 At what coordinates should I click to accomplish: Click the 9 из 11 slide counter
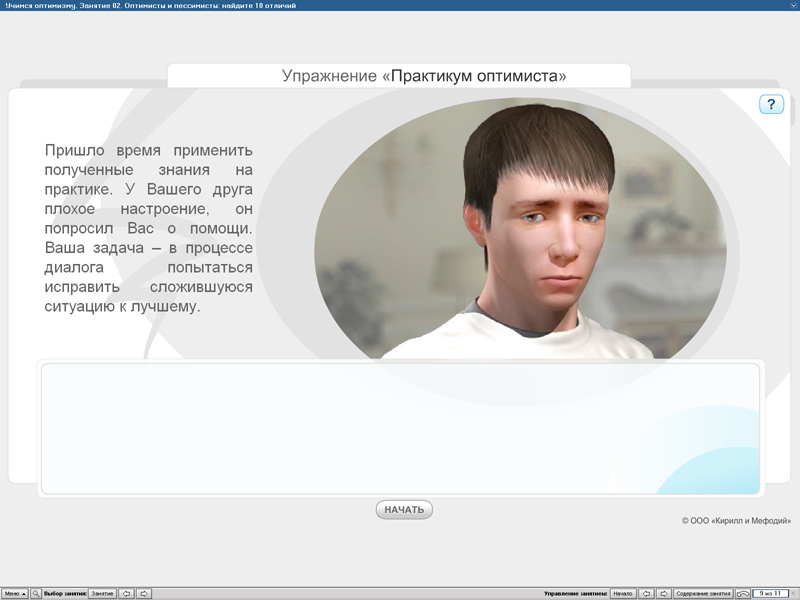coord(769,592)
